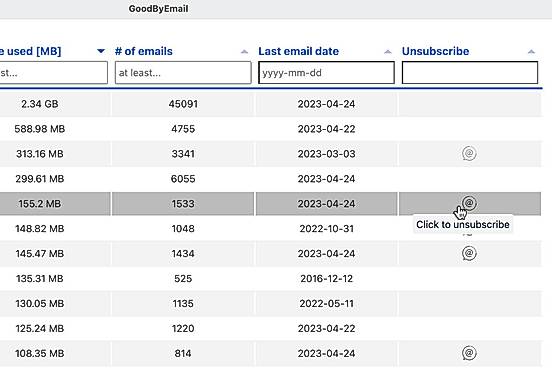Focus the space used filter field
The width and height of the screenshot is (552, 368).
[x=54, y=73]
